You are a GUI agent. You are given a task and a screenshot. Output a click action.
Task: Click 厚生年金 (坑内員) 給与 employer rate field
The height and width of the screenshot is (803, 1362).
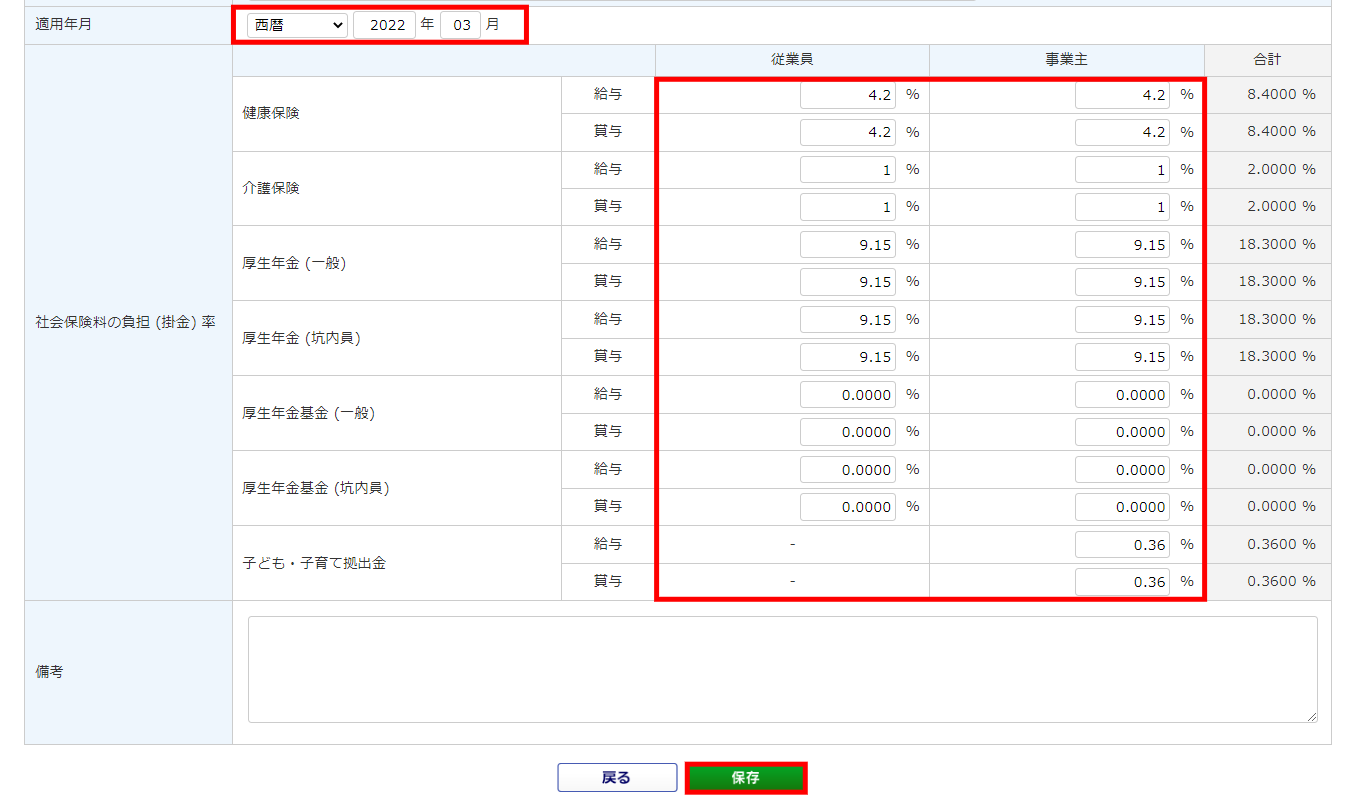tap(1122, 320)
